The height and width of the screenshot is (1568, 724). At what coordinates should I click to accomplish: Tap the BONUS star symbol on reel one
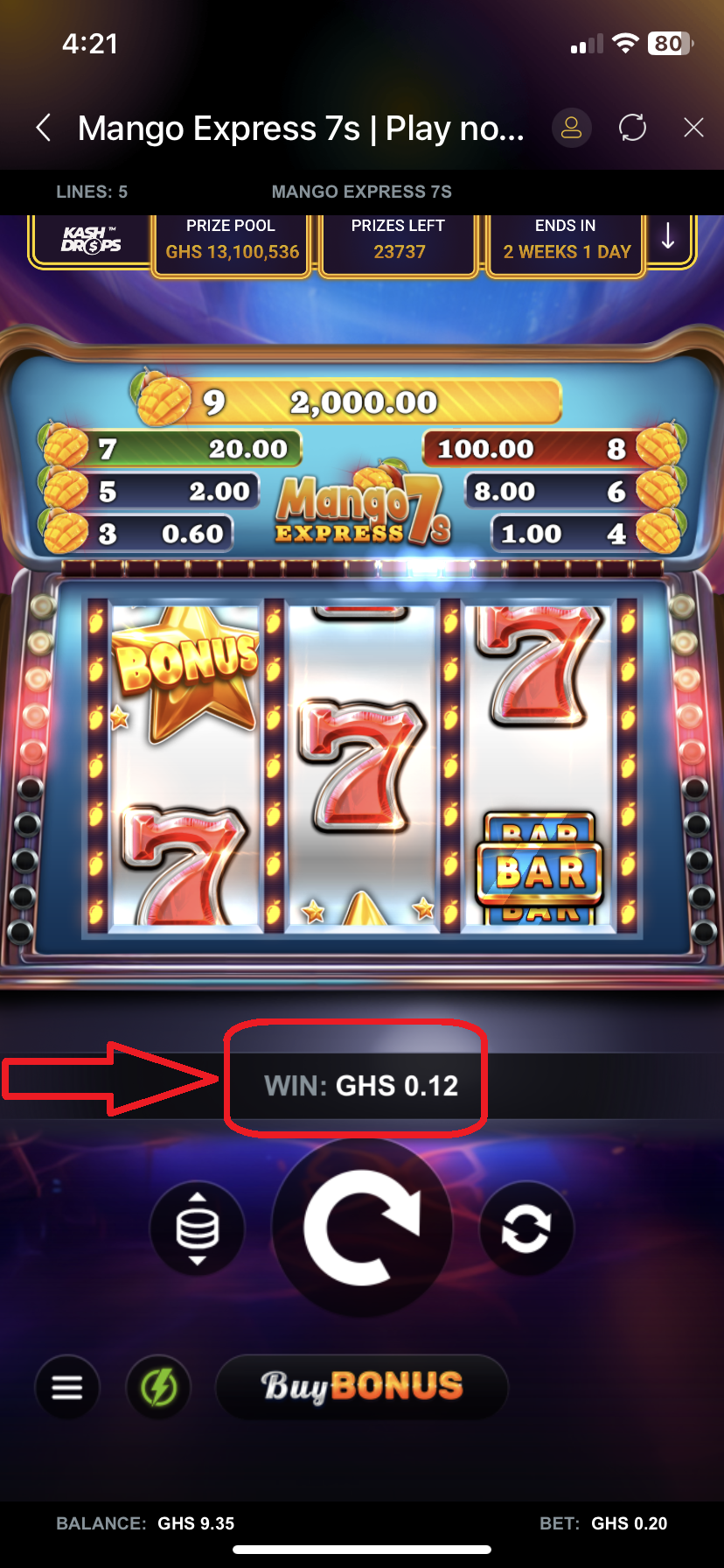pos(186,670)
